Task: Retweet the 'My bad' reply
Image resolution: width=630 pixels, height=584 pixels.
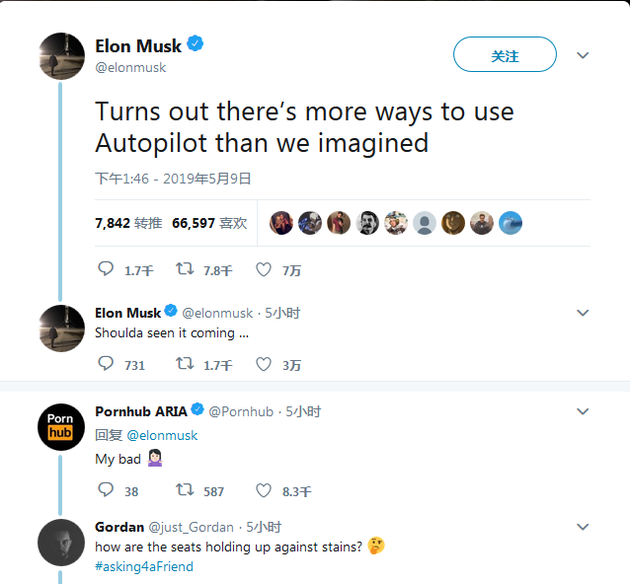Action: pyautogui.click(x=185, y=490)
